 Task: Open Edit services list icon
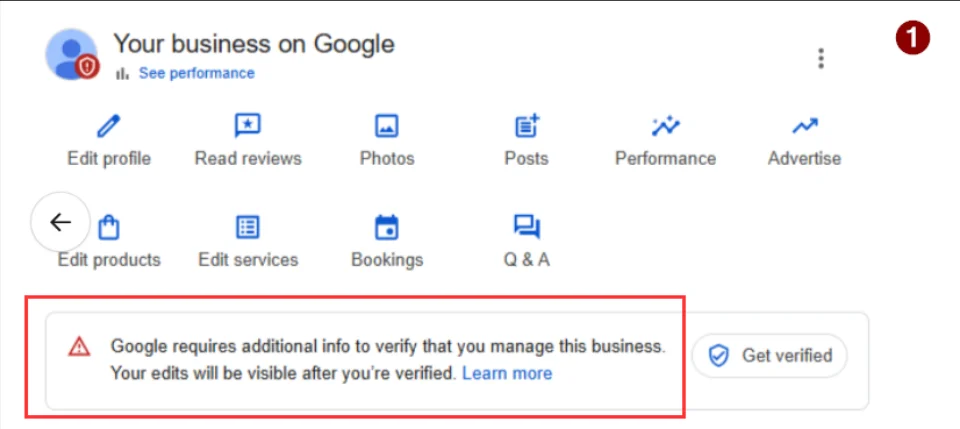(247, 228)
